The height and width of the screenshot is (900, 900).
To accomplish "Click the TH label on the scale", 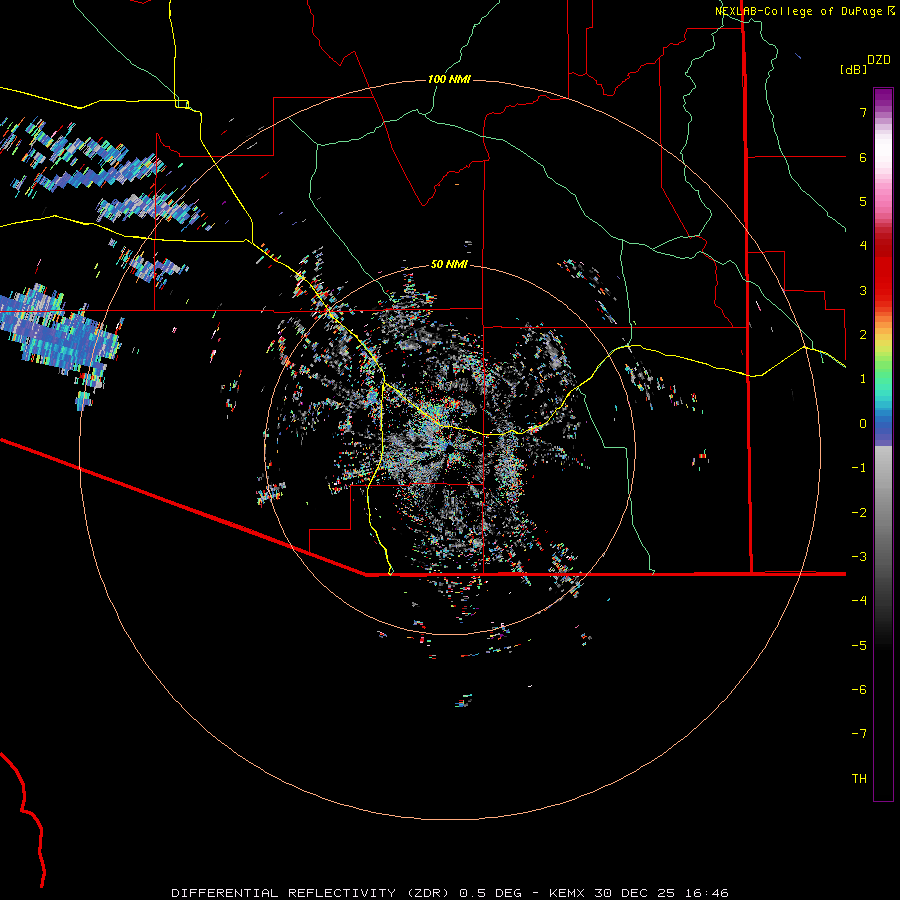I will coord(859,779).
